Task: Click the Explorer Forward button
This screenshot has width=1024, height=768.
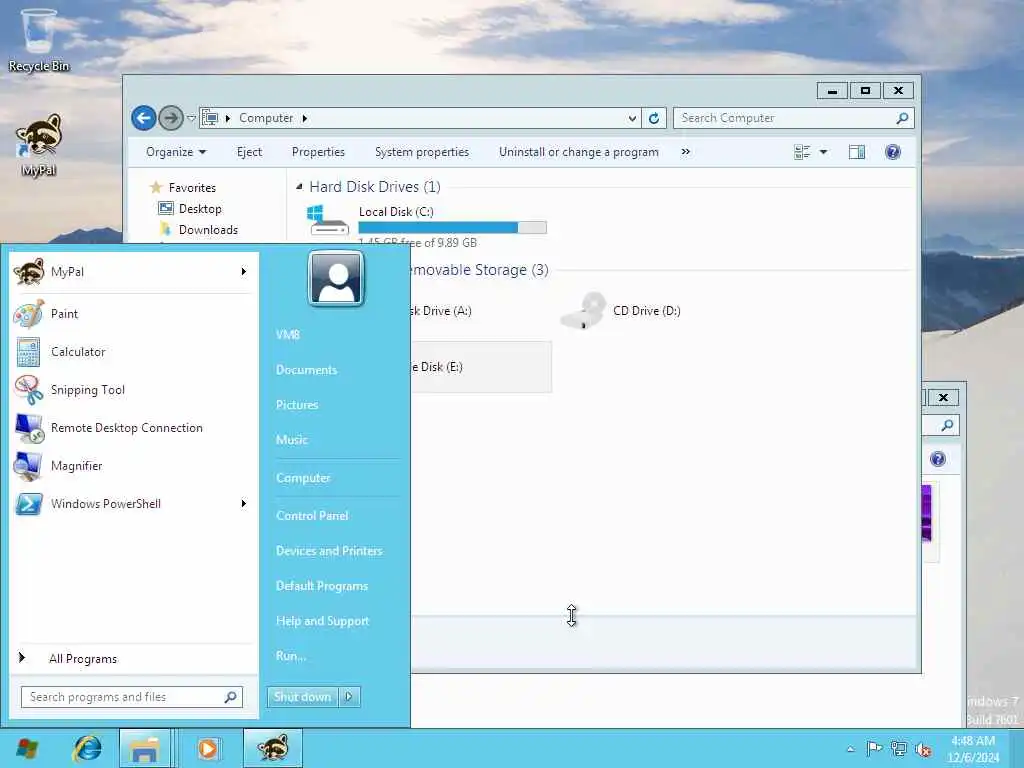Action: (x=170, y=118)
